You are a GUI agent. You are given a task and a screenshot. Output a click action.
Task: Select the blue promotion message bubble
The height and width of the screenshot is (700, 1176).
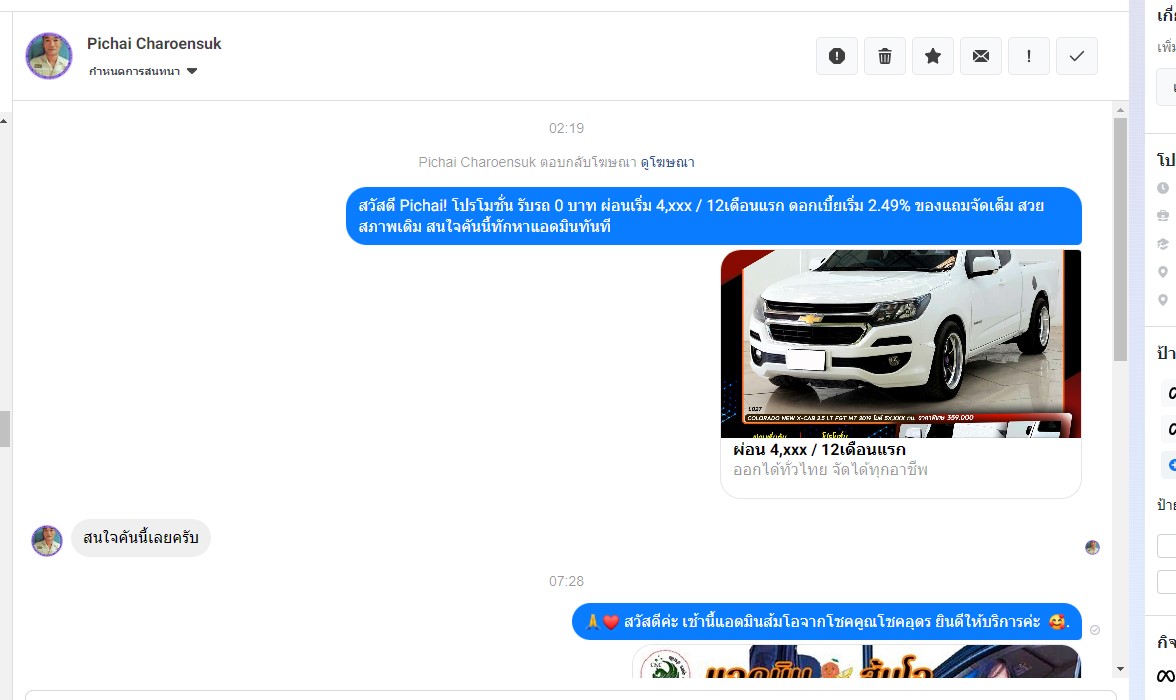point(713,216)
